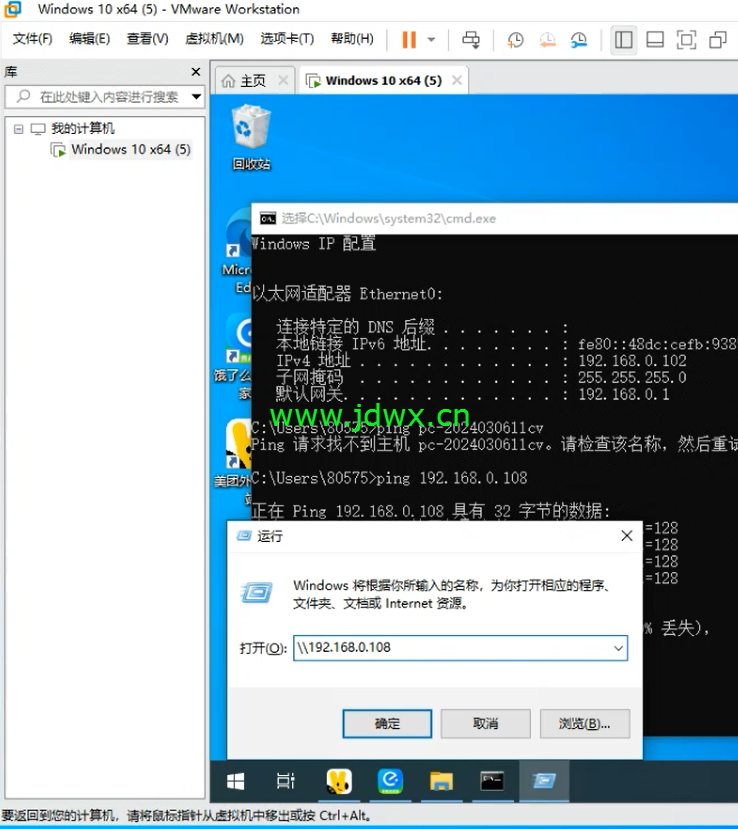Screen dimensions: 738x829
Task: Click the 255.255.255.0 subnet mask text
Action: pyautogui.click(x=632, y=377)
